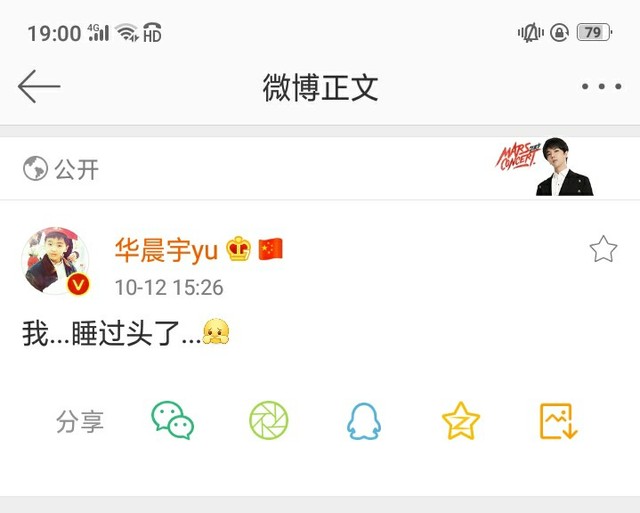This screenshot has height=513, width=640.
Task: Tap the red V verified badge
Action: pyautogui.click(x=78, y=284)
